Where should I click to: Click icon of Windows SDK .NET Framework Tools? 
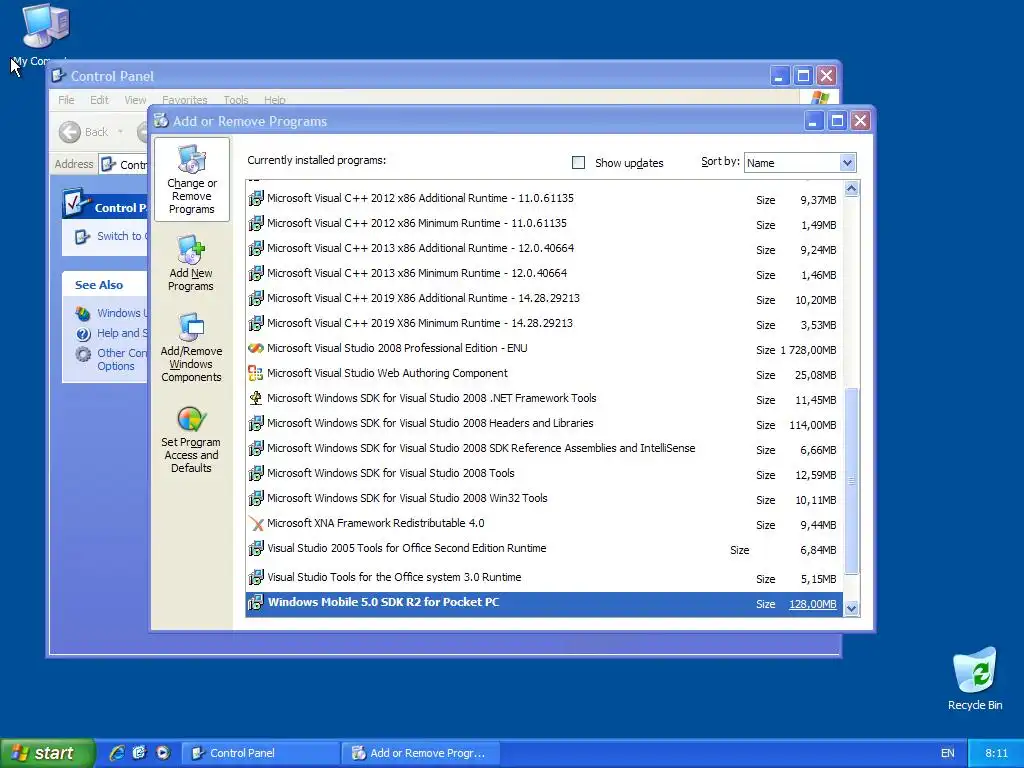pyautogui.click(x=256, y=398)
